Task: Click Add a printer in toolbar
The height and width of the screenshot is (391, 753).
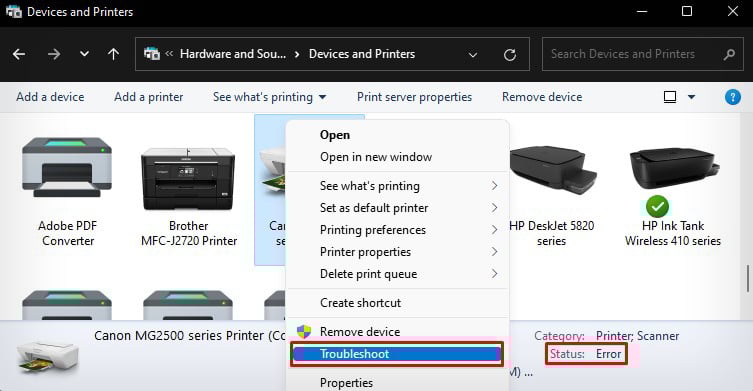Action: (148, 97)
